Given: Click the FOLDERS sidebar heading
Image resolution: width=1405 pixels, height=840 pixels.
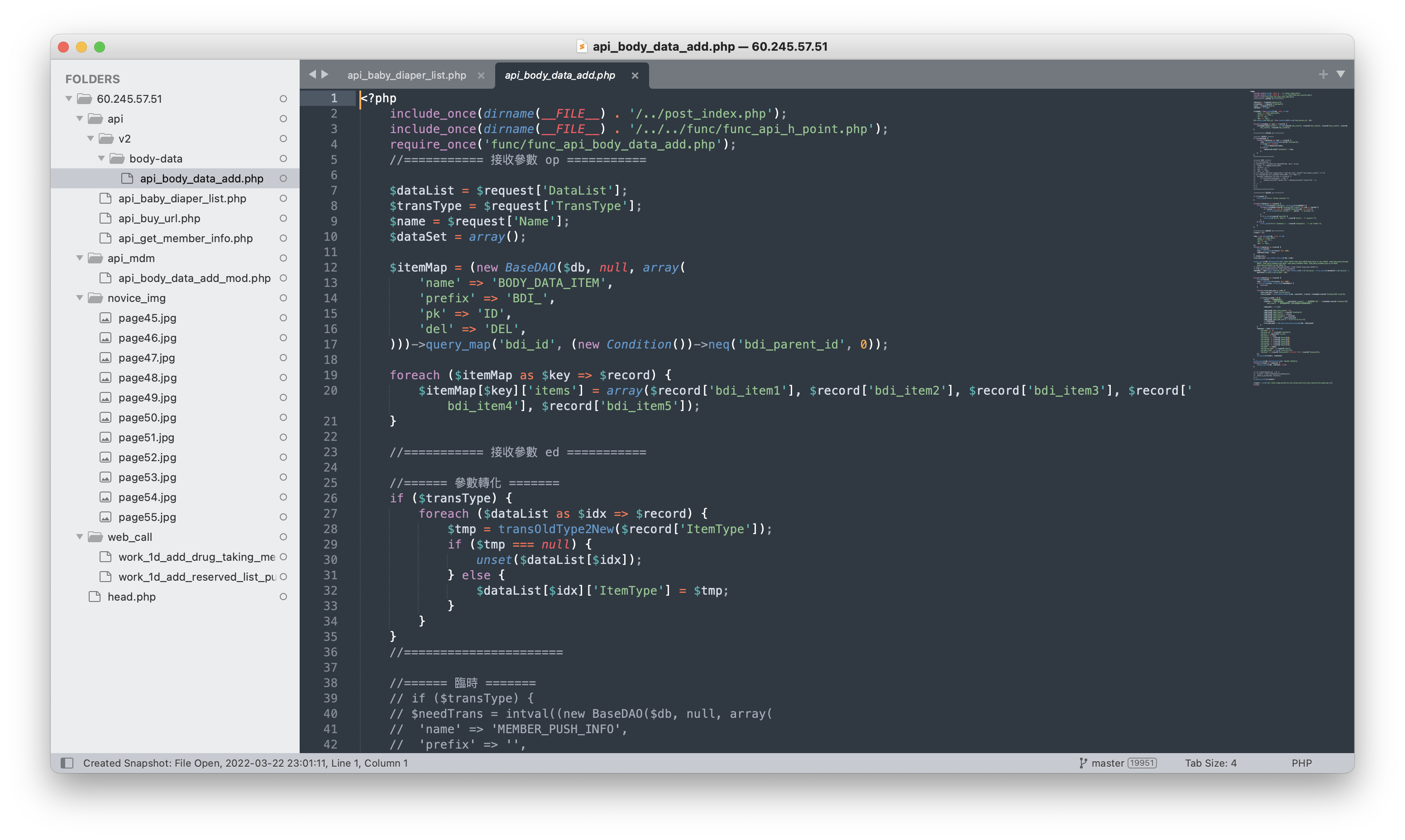Looking at the screenshot, I should coord(92,79).
